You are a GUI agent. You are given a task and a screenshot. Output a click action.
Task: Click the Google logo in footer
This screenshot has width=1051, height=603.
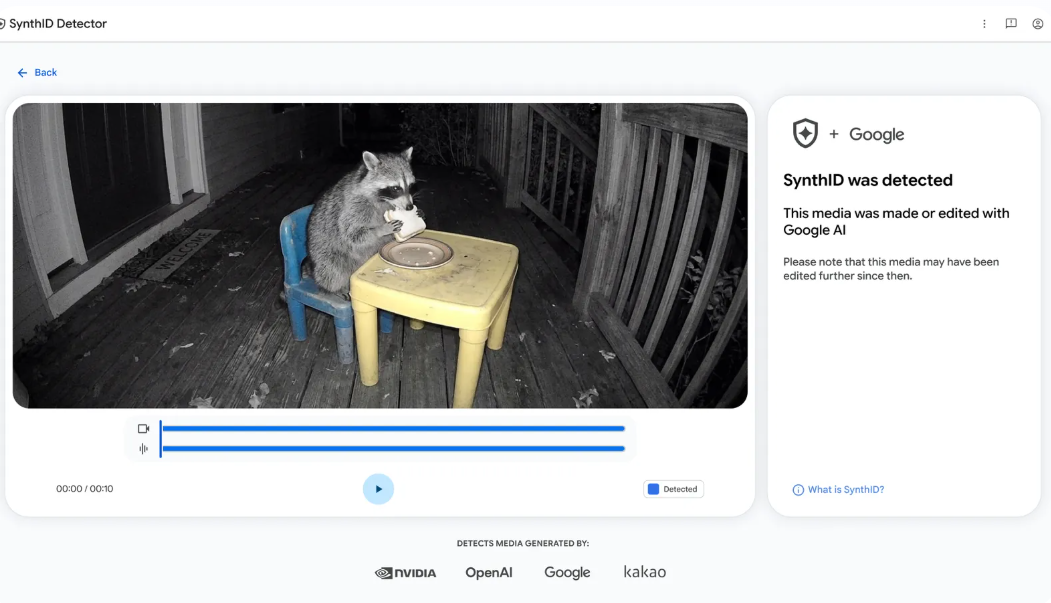pyautogui.click(x=567, y=573)
